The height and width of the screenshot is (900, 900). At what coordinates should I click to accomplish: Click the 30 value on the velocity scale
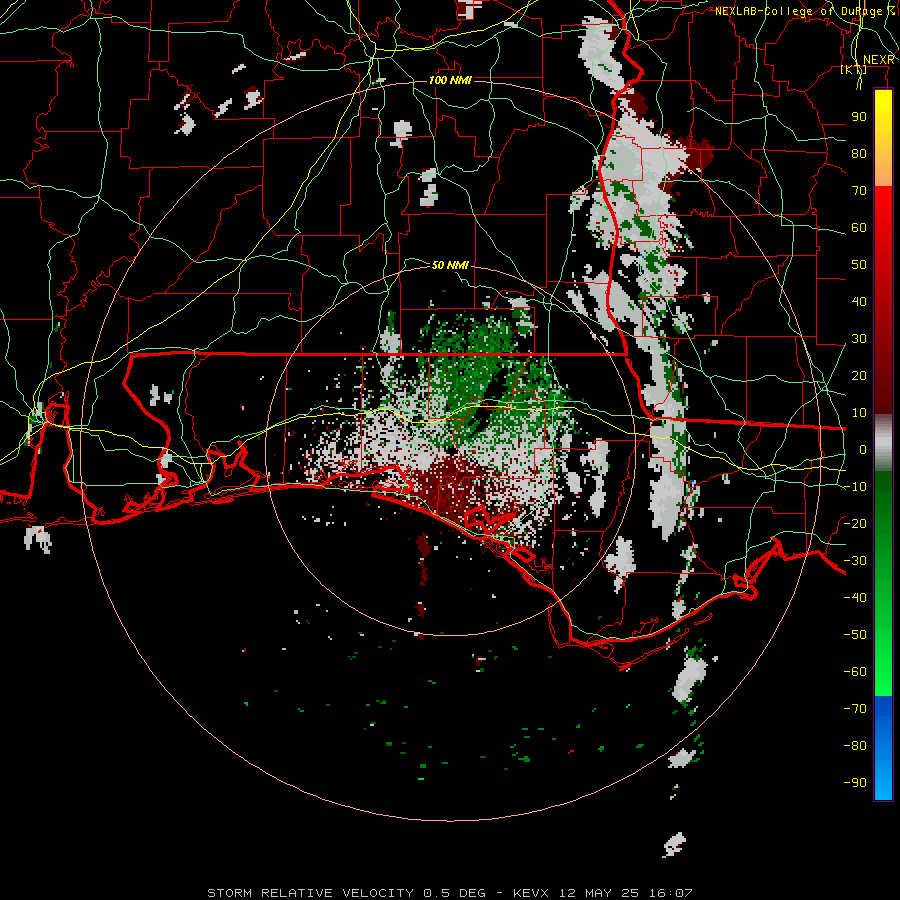(859, 339)
